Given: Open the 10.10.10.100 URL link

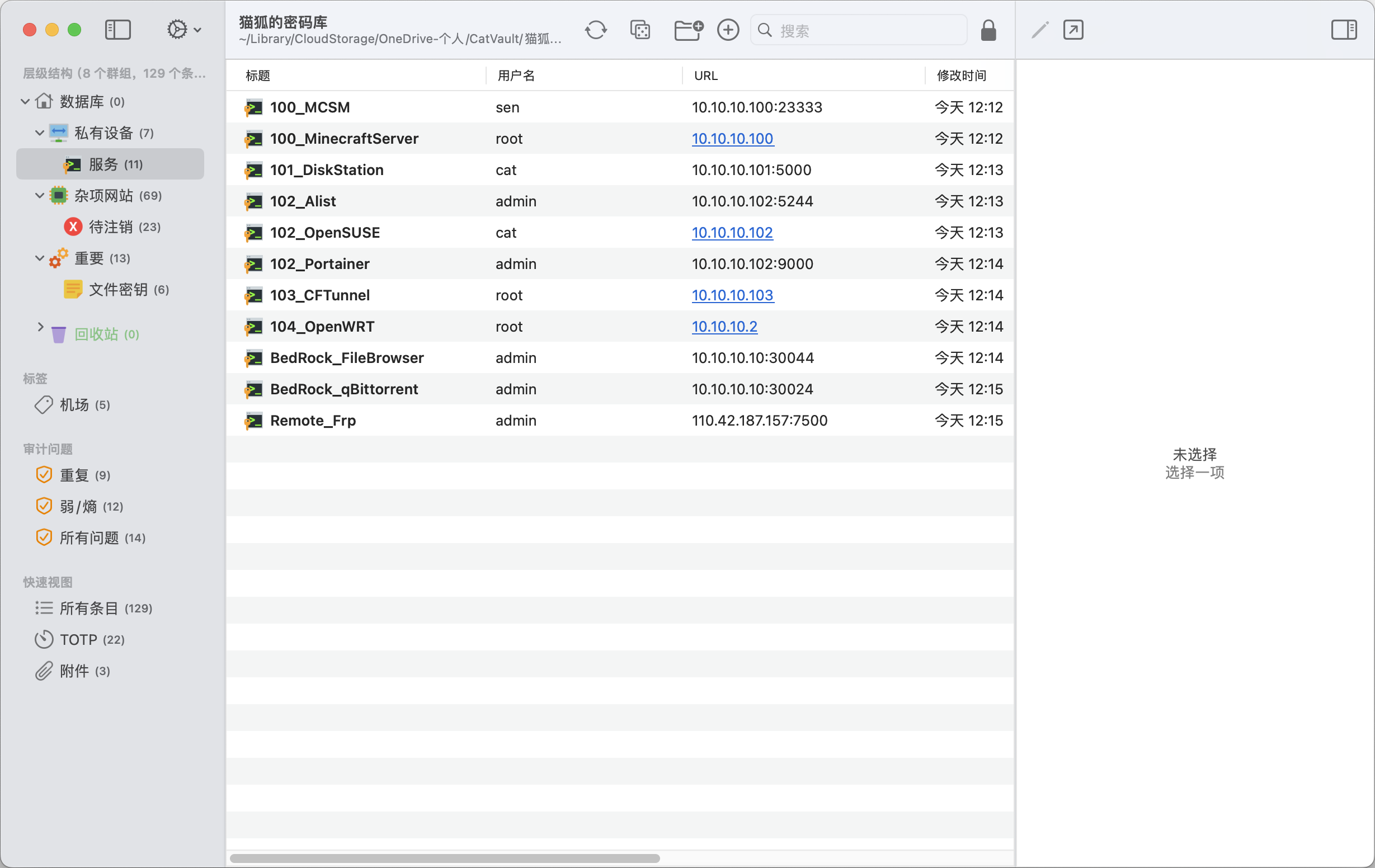Looking at the screenshot, I should [x=733, y=139].
